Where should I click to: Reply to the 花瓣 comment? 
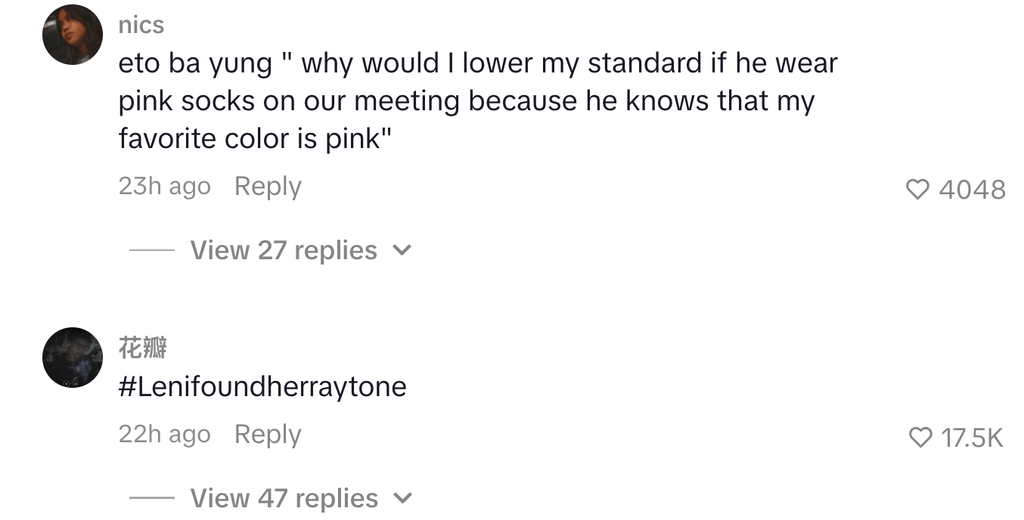(x=267, y=435)
